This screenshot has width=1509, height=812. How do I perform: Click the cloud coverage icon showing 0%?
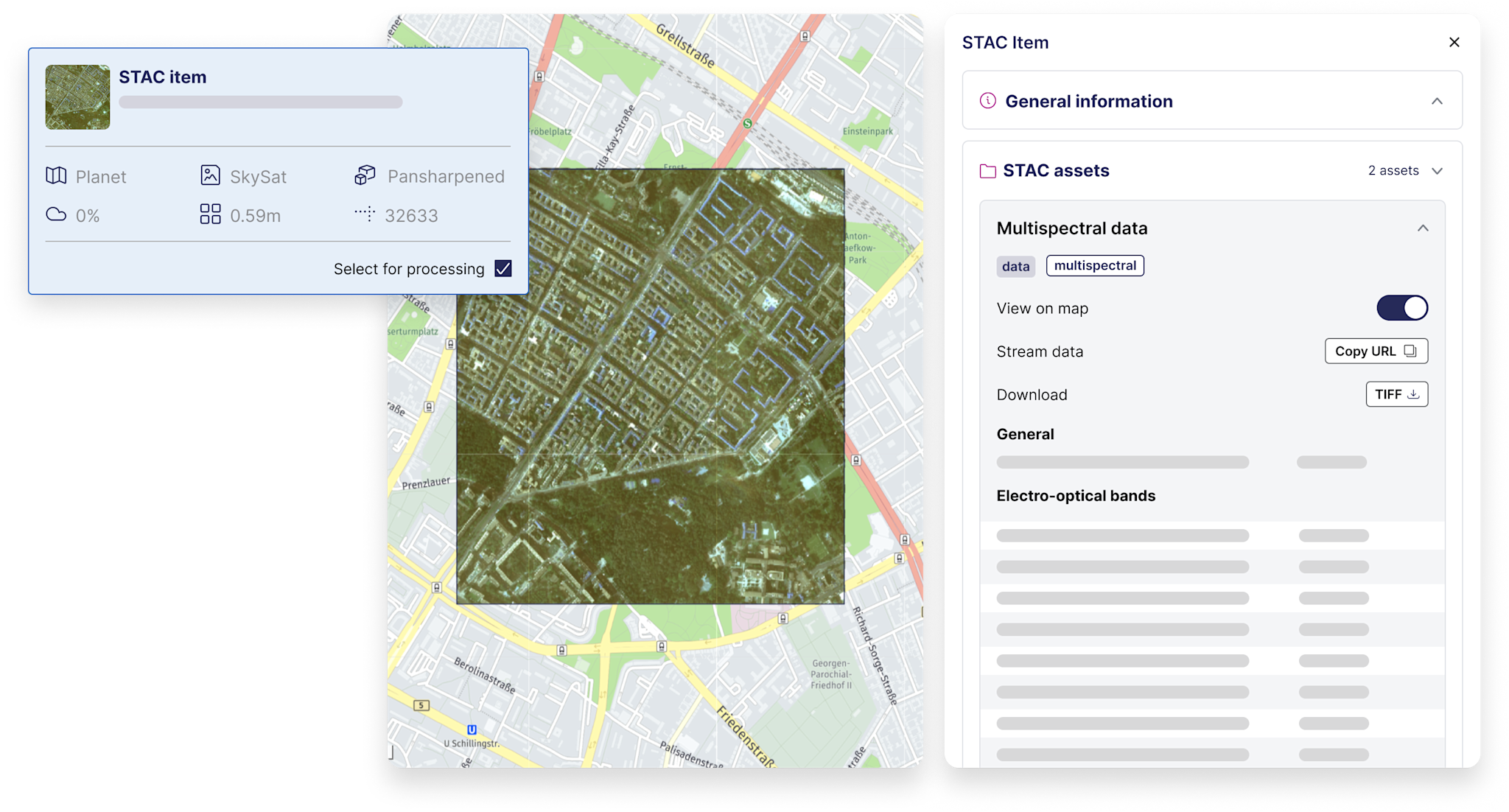pyautogui.click(x=57, y=214)
